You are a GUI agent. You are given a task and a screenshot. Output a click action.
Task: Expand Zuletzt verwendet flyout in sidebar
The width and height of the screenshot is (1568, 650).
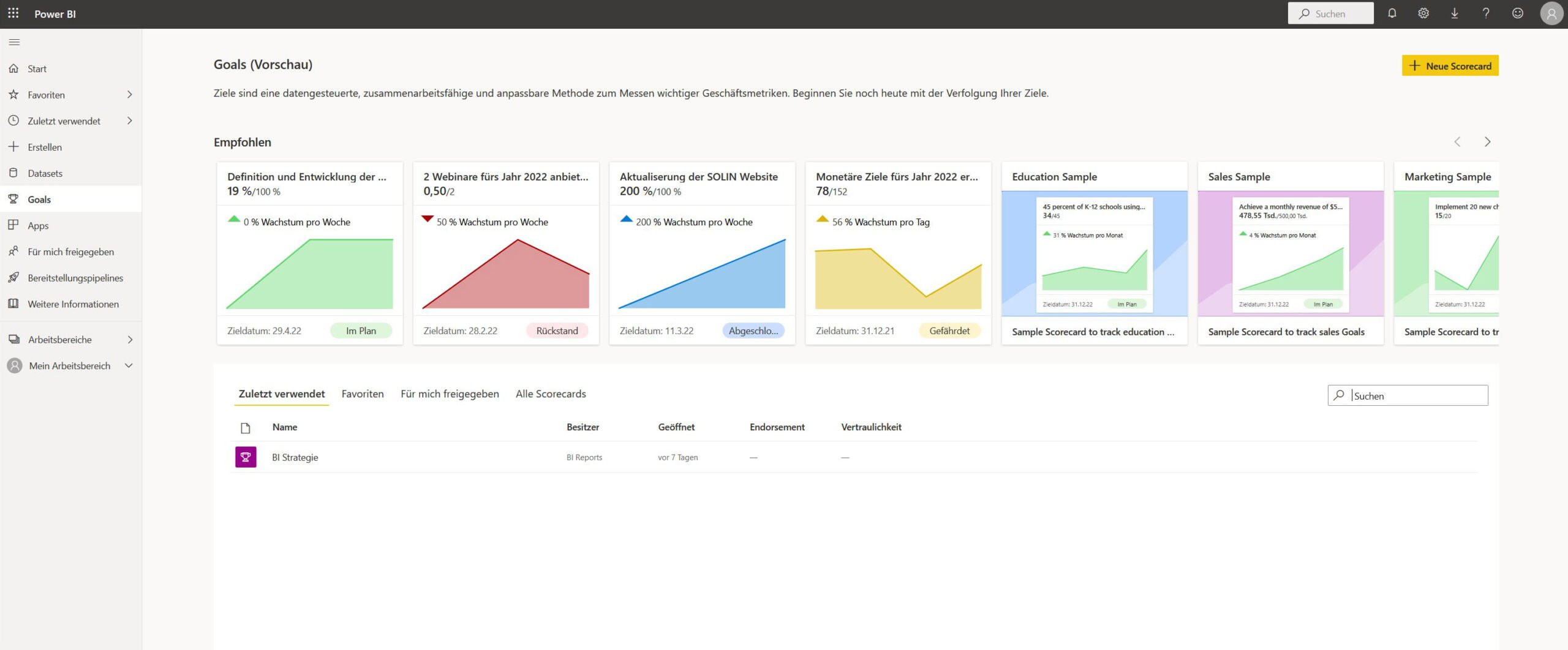(129, 121)
